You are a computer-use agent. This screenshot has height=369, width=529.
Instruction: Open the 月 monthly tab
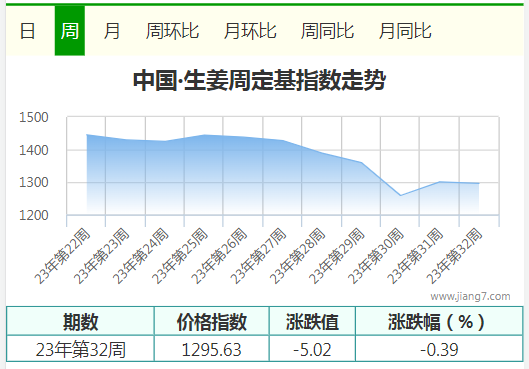112,31
